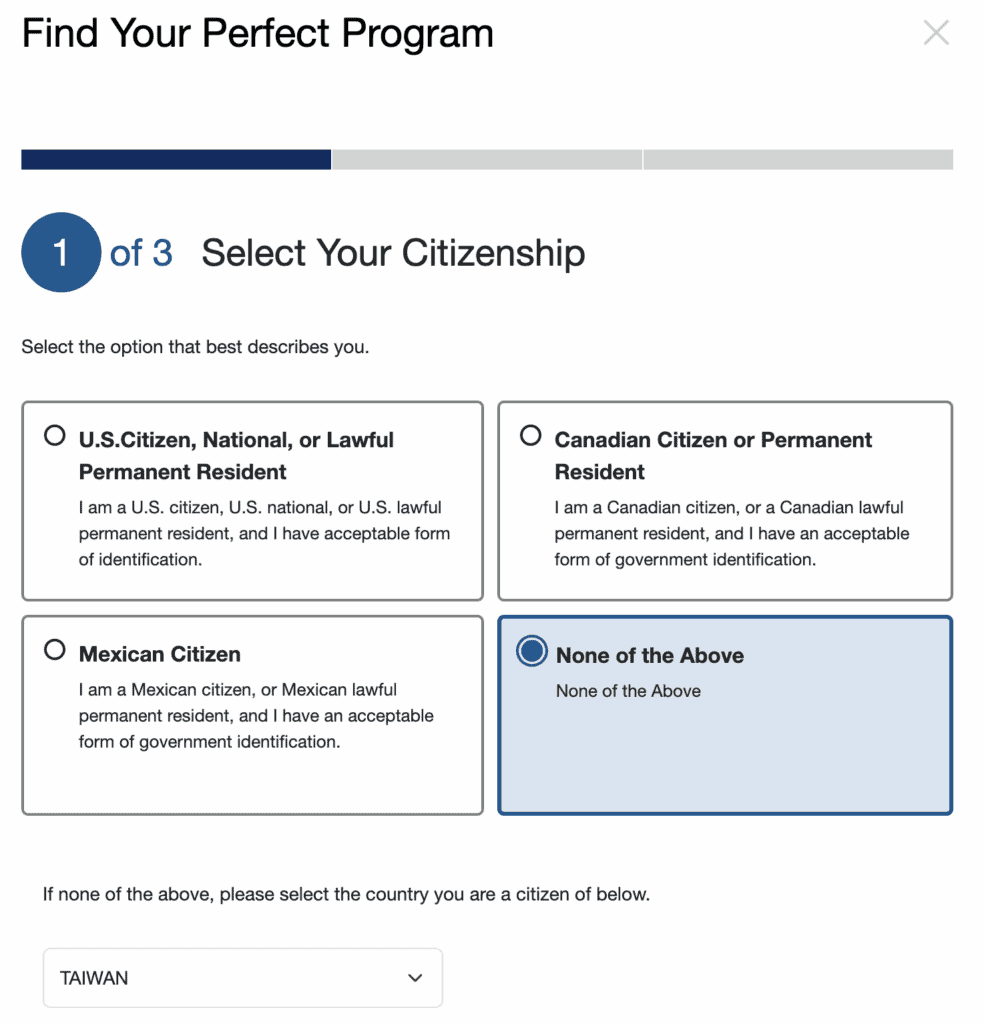This screenshot has height=1024, width=984.
Task: Click the TAIWAN text inside the dropdown
Action: click(x=93, y=978)
